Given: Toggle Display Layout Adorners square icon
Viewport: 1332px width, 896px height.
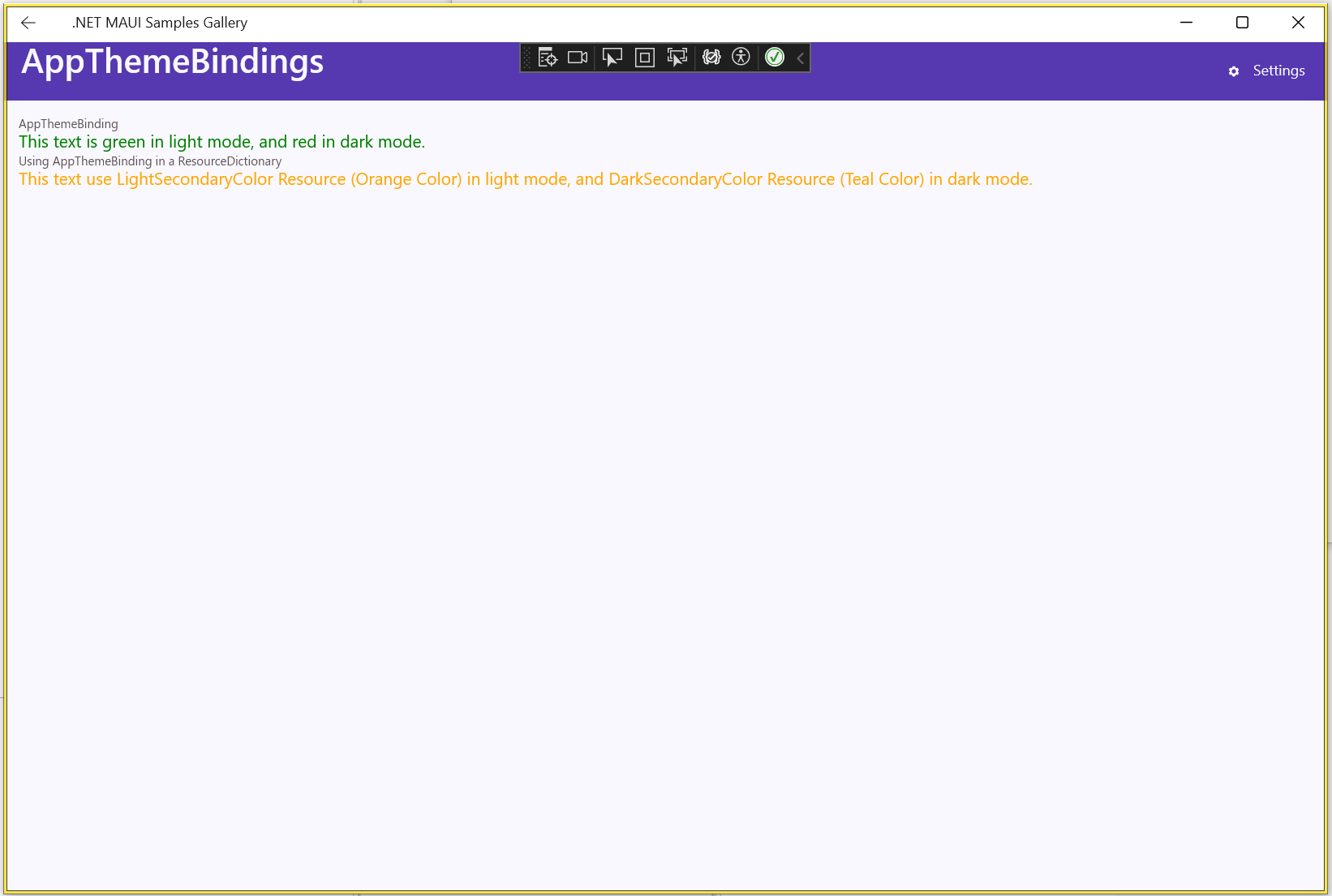Looking at the screenshot, I should [x=645, y=58].
